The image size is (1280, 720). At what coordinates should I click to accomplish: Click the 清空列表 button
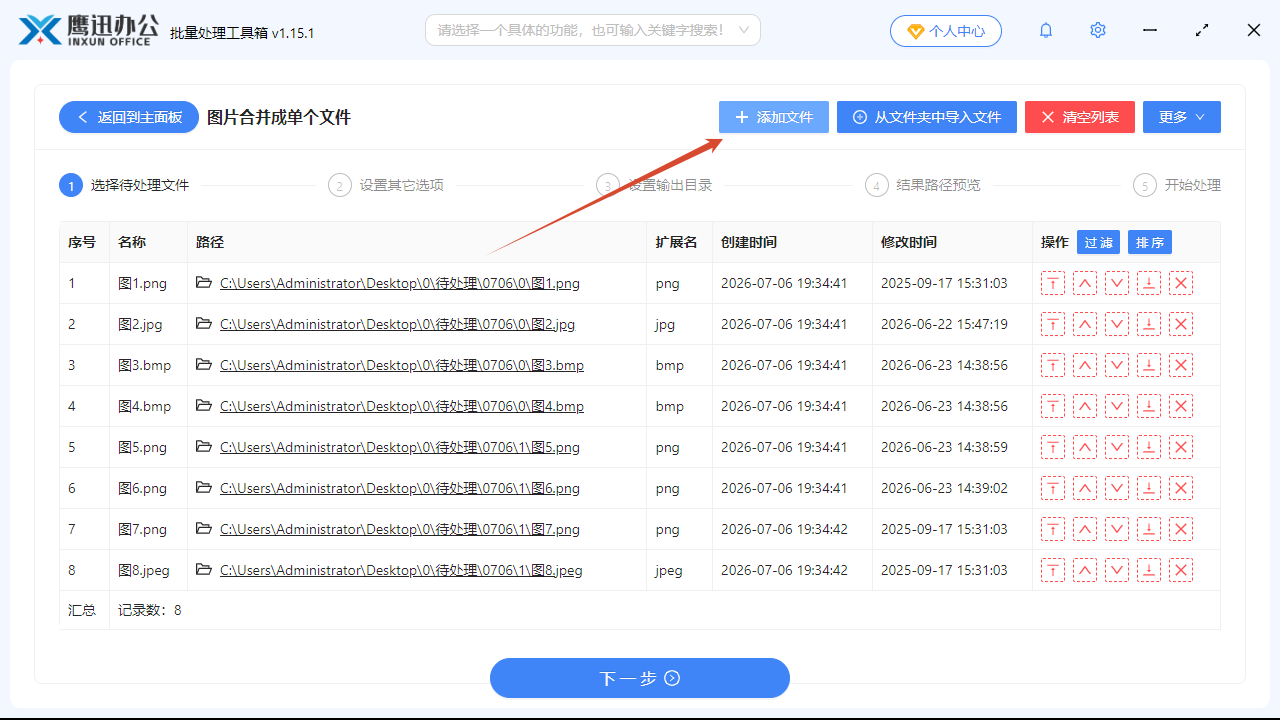(1080, 117)
